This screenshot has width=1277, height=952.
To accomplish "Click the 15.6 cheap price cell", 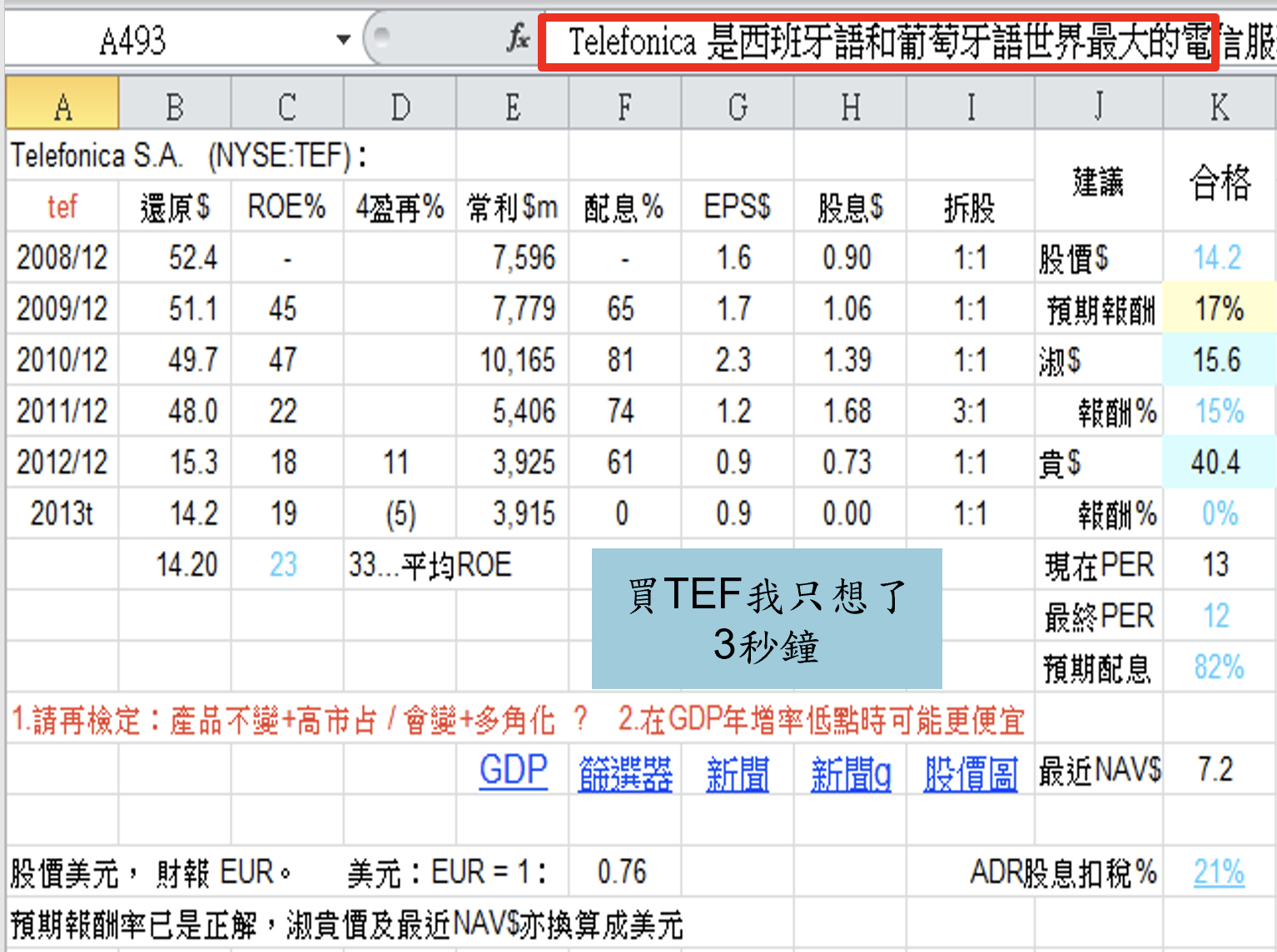I will click(x=1220, y=359).
